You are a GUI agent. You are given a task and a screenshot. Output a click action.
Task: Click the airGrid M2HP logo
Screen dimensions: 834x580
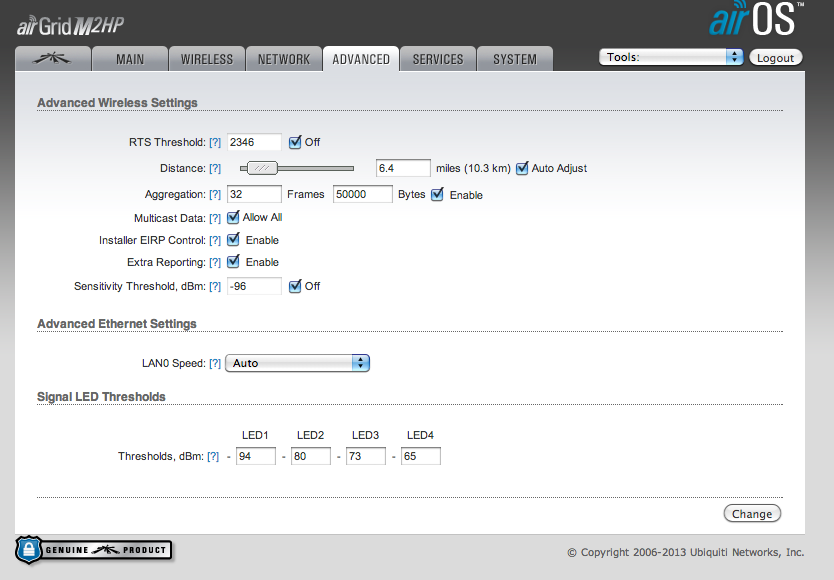(x=71, y=26)
